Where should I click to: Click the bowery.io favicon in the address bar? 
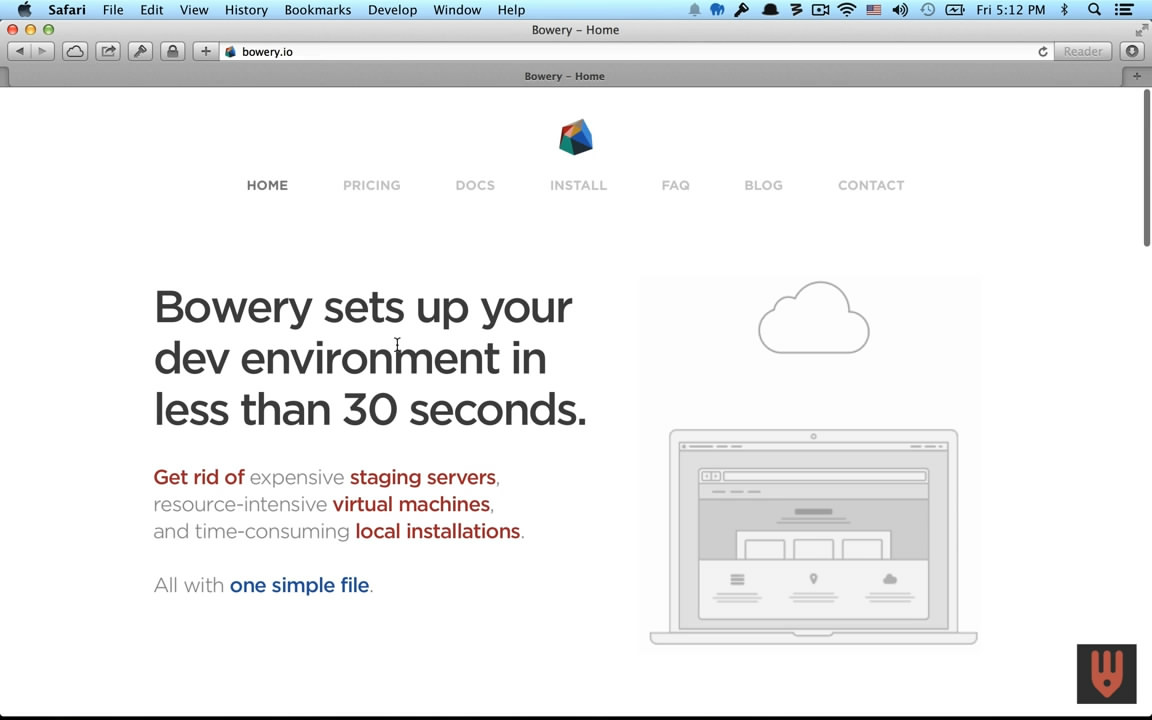click(x=230, y=51)
